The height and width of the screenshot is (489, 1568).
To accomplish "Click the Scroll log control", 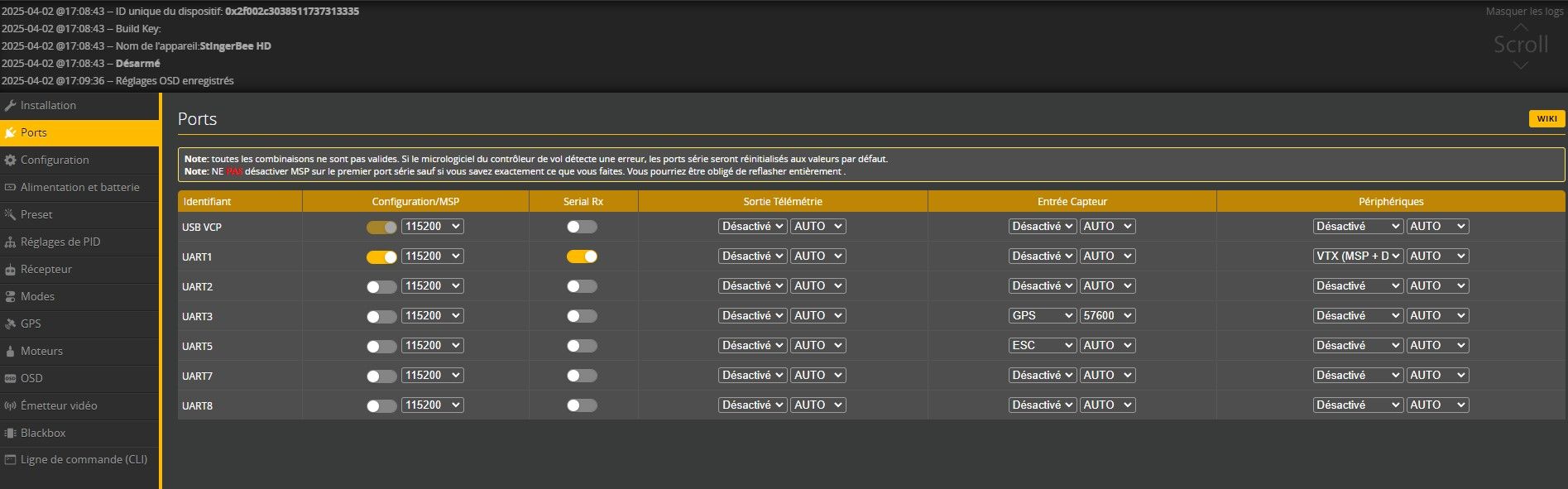I will click(1520, 45).
